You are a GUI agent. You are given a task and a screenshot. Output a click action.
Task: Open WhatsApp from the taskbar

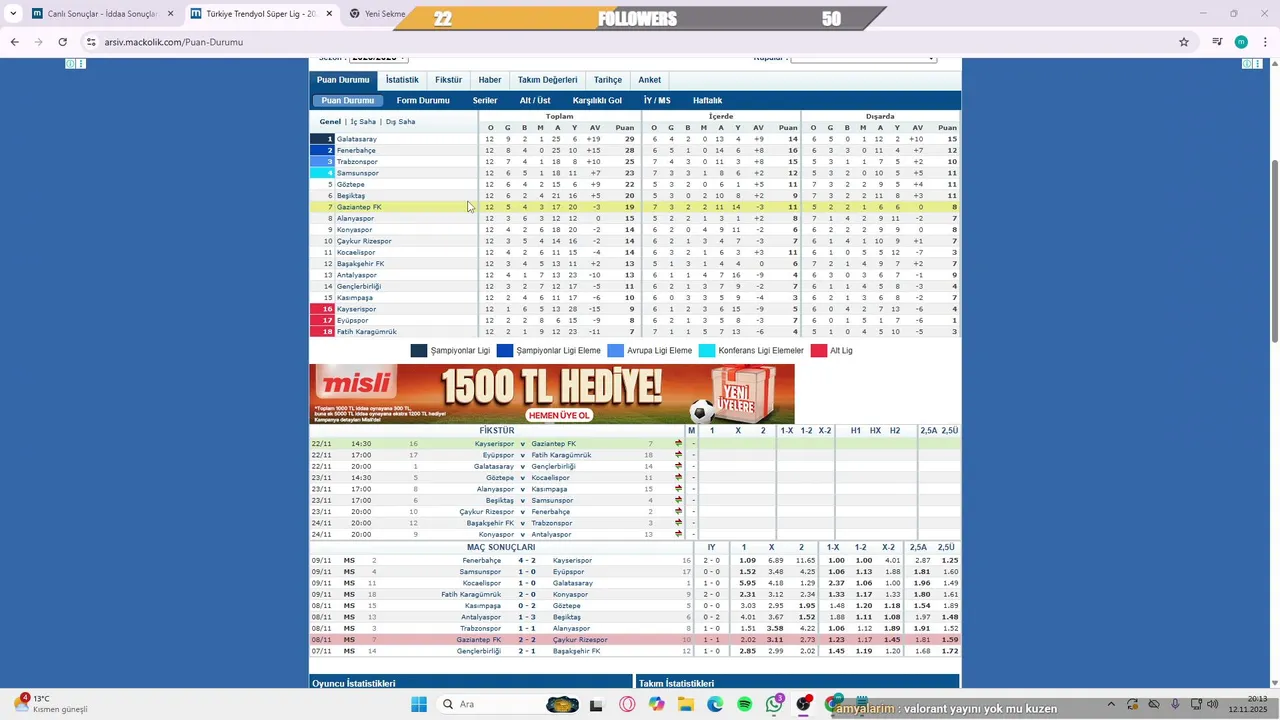click(775, 704)
